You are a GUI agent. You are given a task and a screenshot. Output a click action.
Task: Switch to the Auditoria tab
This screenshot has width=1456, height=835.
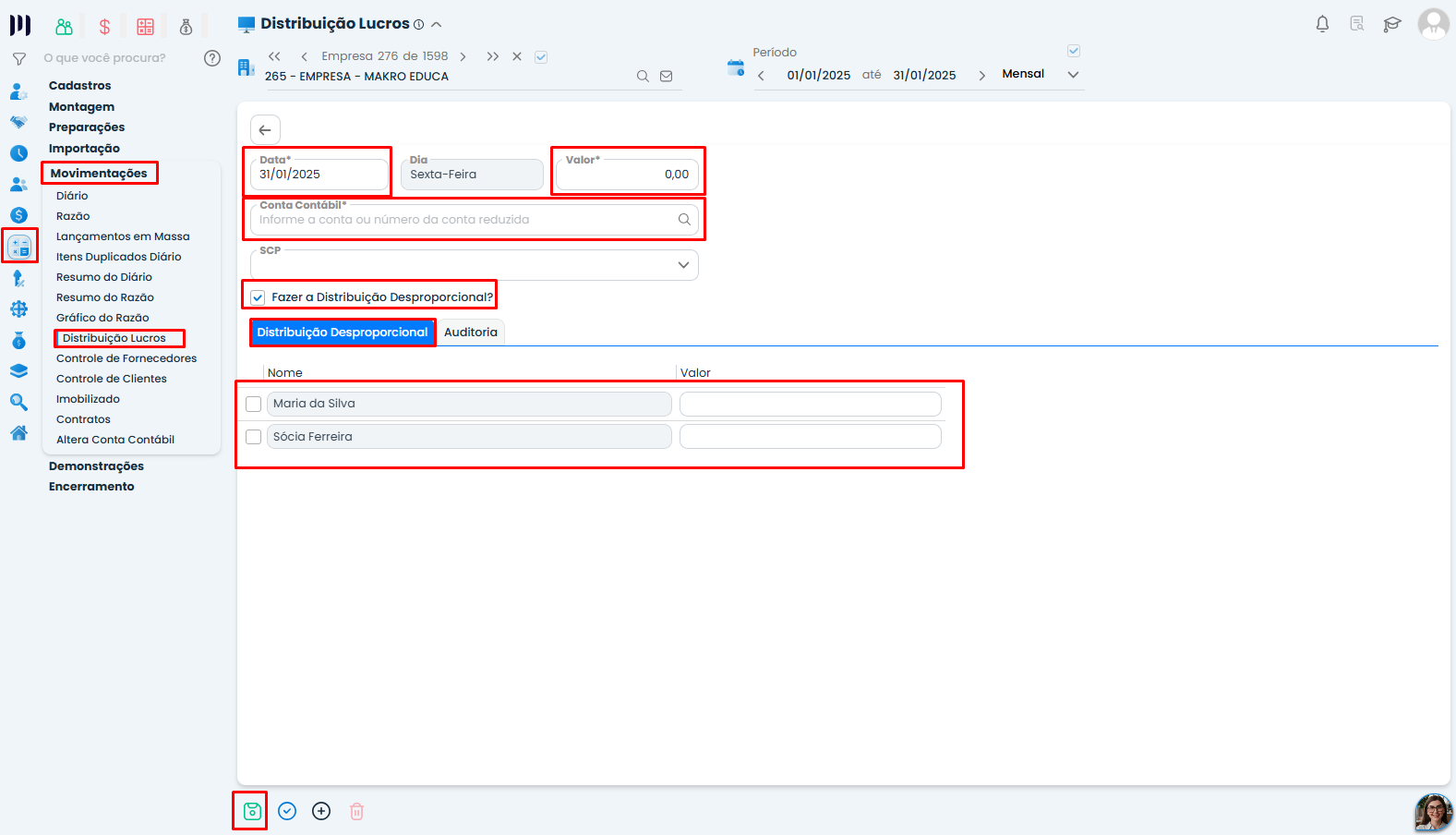471,333
